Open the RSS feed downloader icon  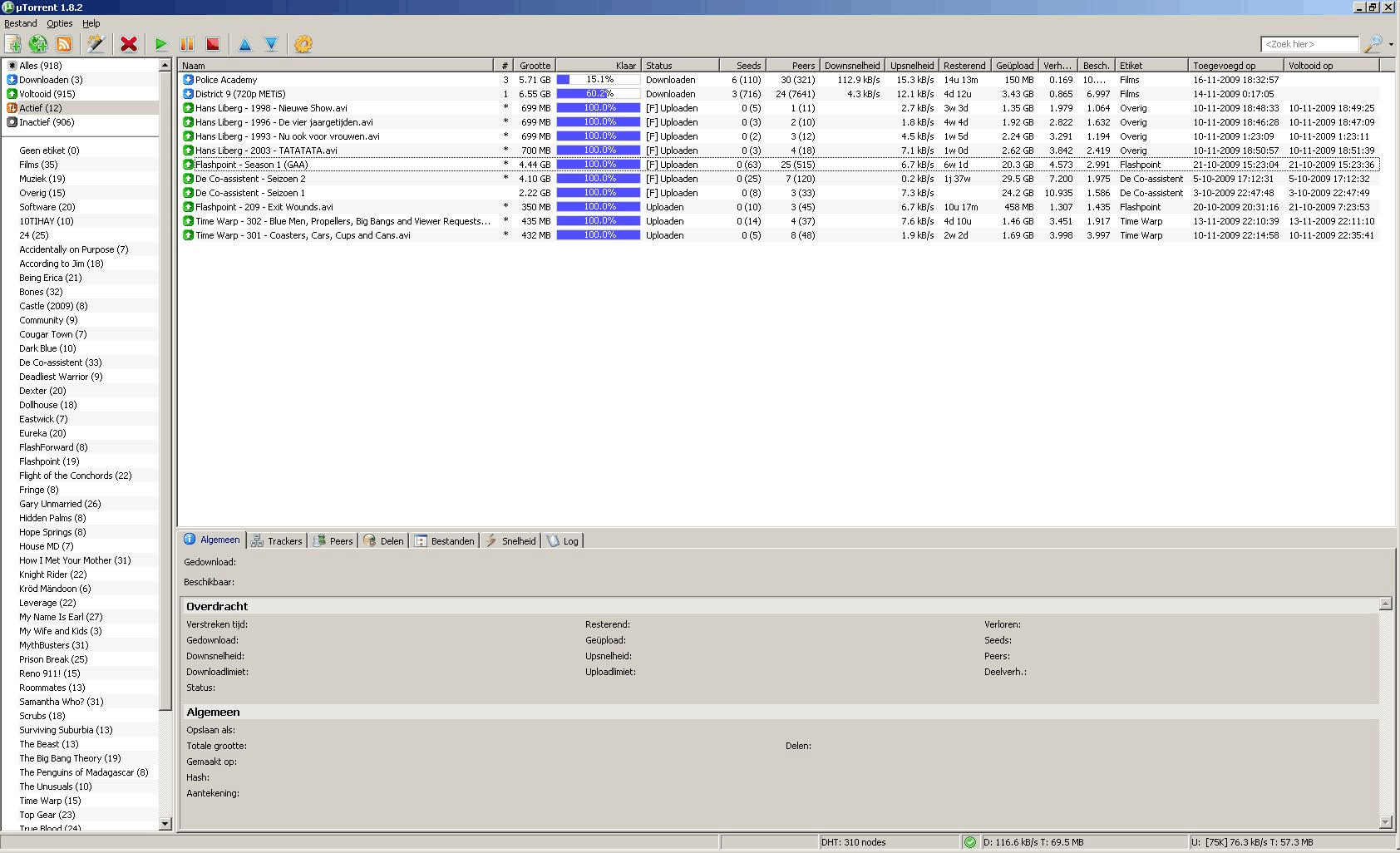point(64,44)
